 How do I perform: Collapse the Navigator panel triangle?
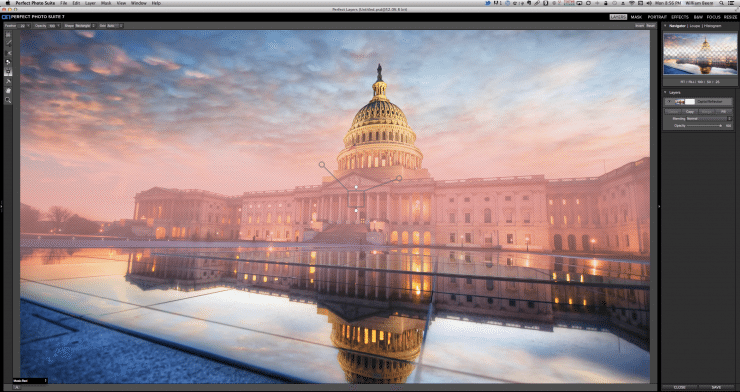tap(665, 25)
